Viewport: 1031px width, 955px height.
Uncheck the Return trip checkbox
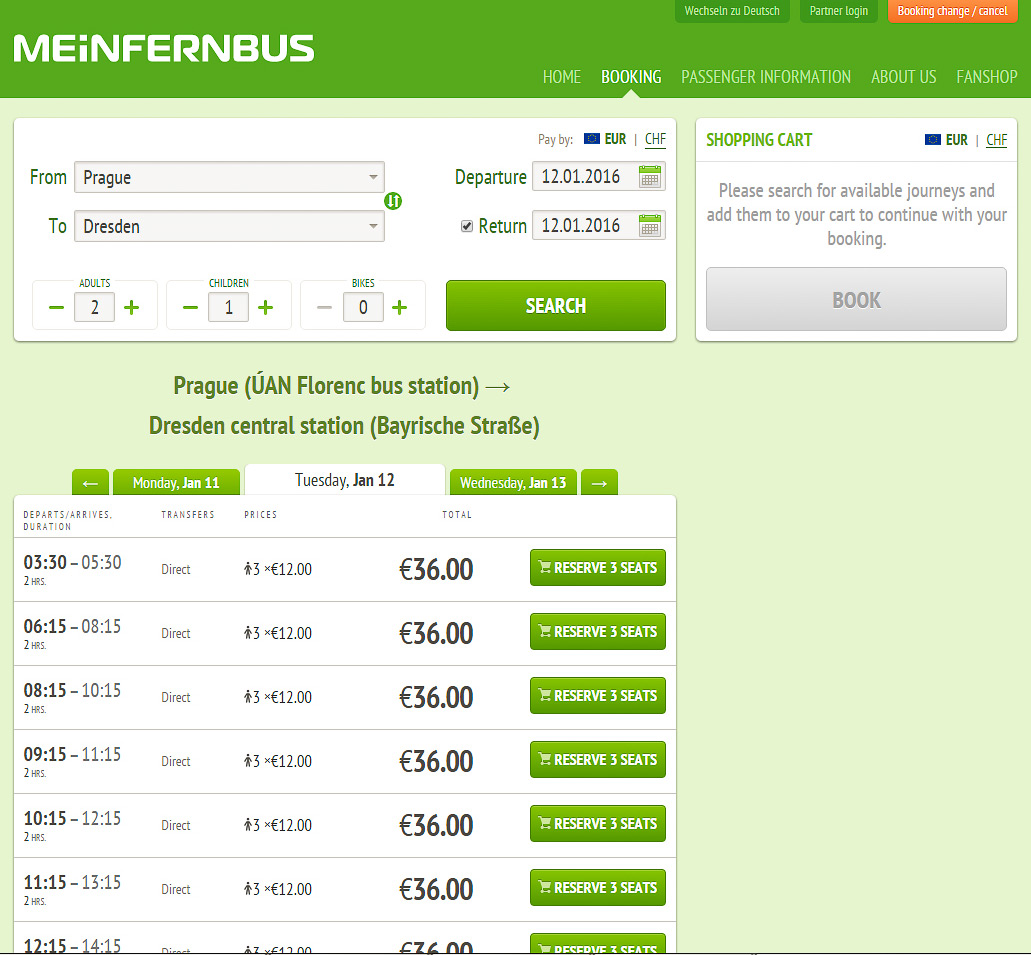[x=467, y=226]
